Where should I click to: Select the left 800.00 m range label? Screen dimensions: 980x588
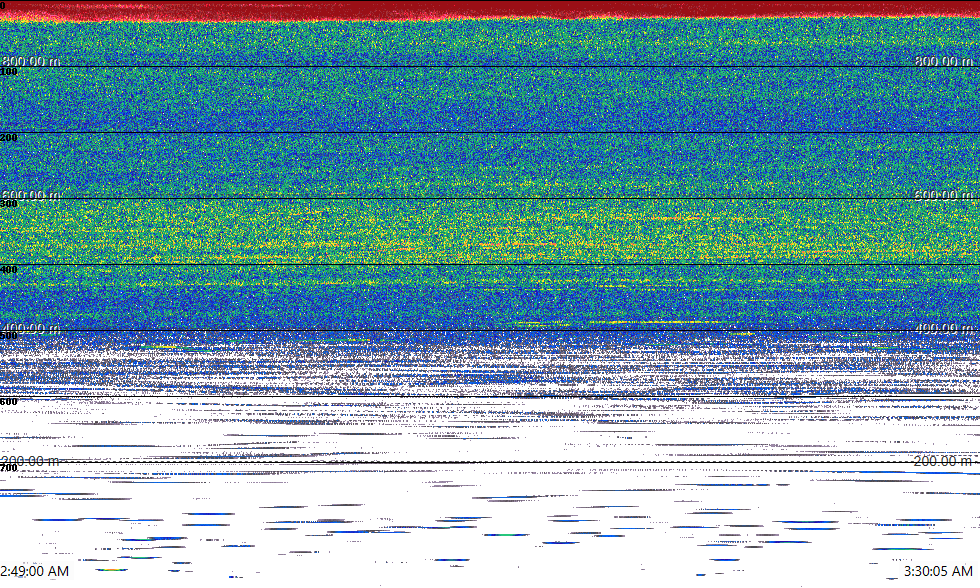coord(31,61)
